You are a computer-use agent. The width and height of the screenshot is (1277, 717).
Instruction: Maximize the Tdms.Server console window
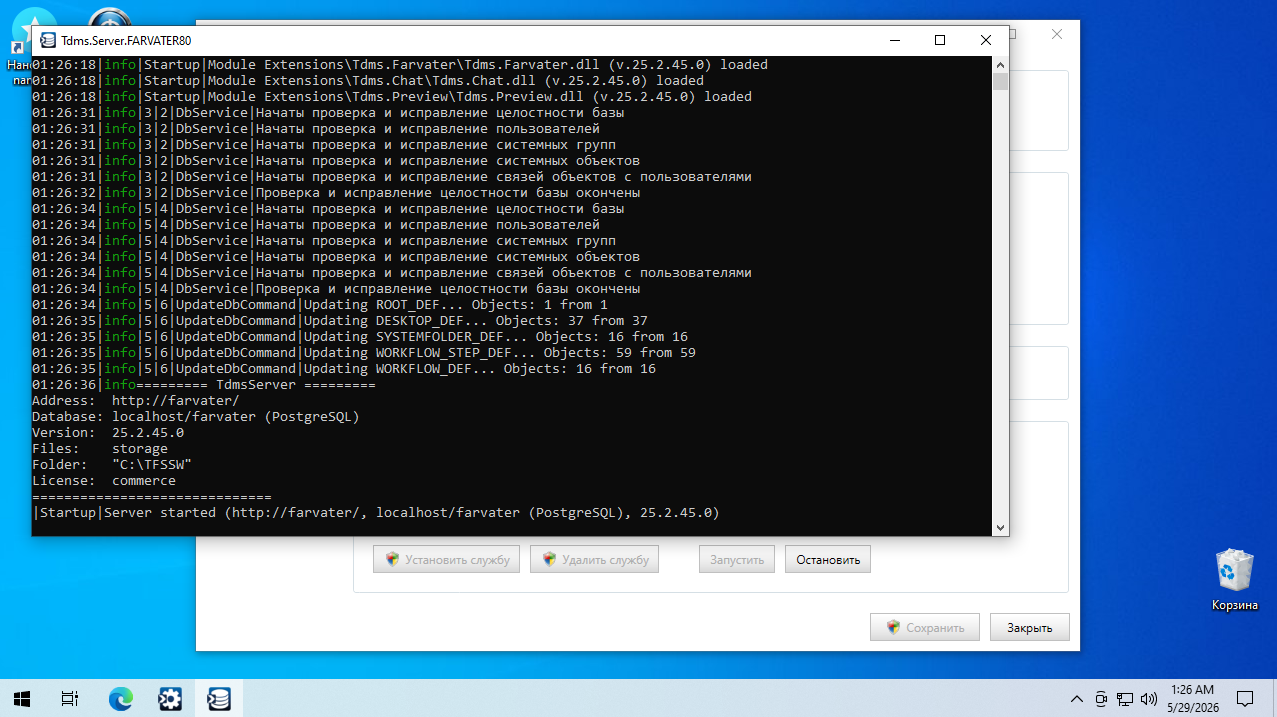pyautogui.click(x=940, y=41)
